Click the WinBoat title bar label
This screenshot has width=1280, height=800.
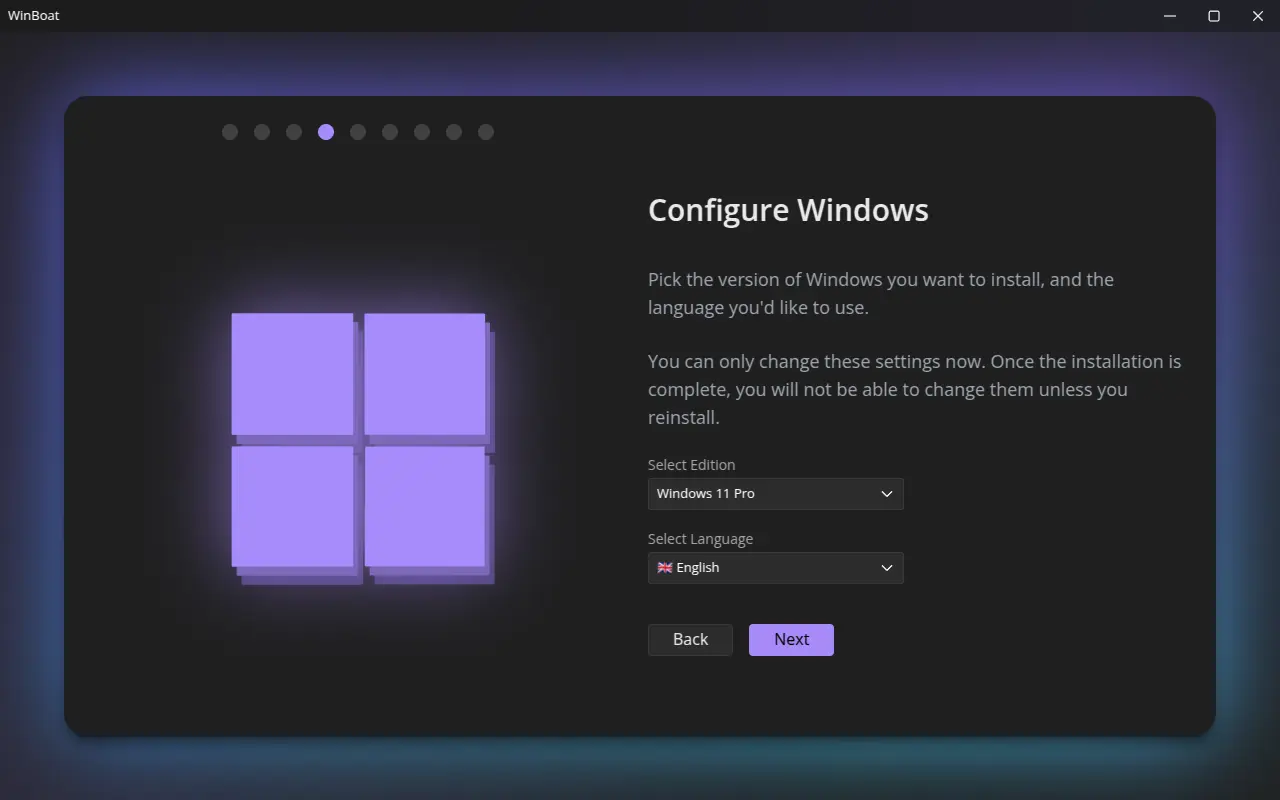(x=33, y=15)
